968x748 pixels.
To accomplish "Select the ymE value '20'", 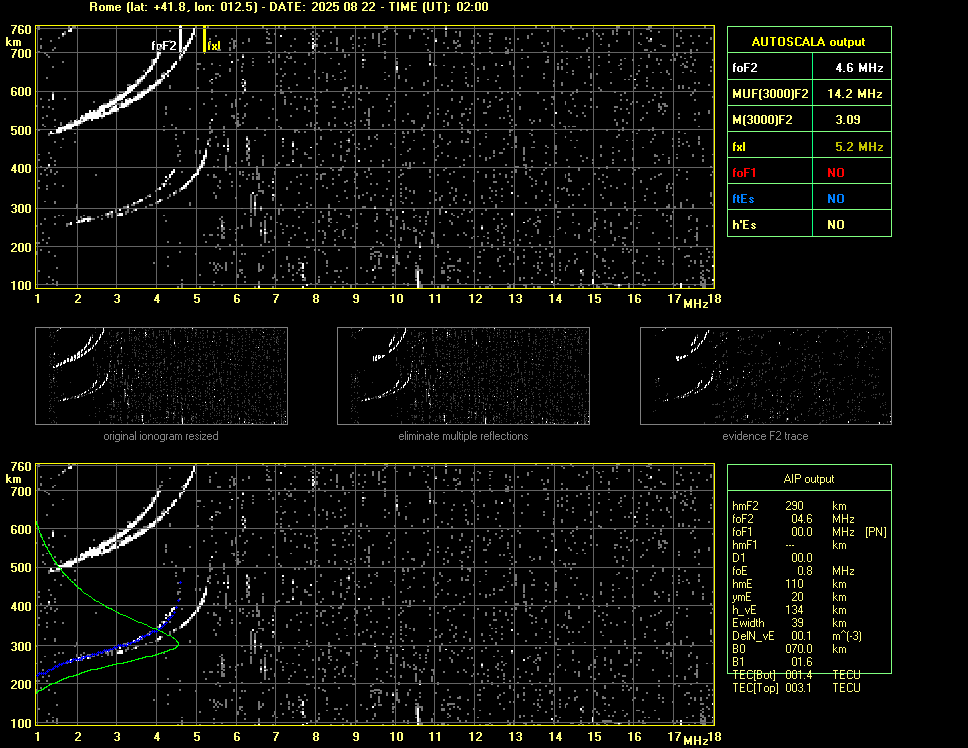I will pyautogui.click(x=798, y=597).
